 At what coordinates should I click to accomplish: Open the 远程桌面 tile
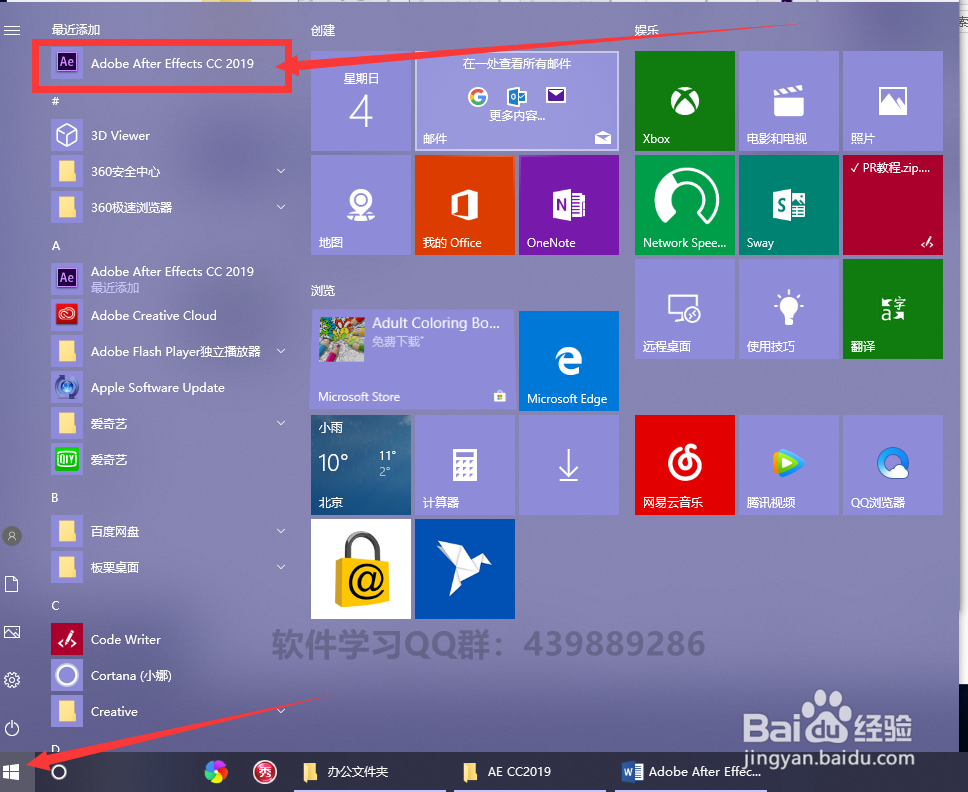click(685, 309)
